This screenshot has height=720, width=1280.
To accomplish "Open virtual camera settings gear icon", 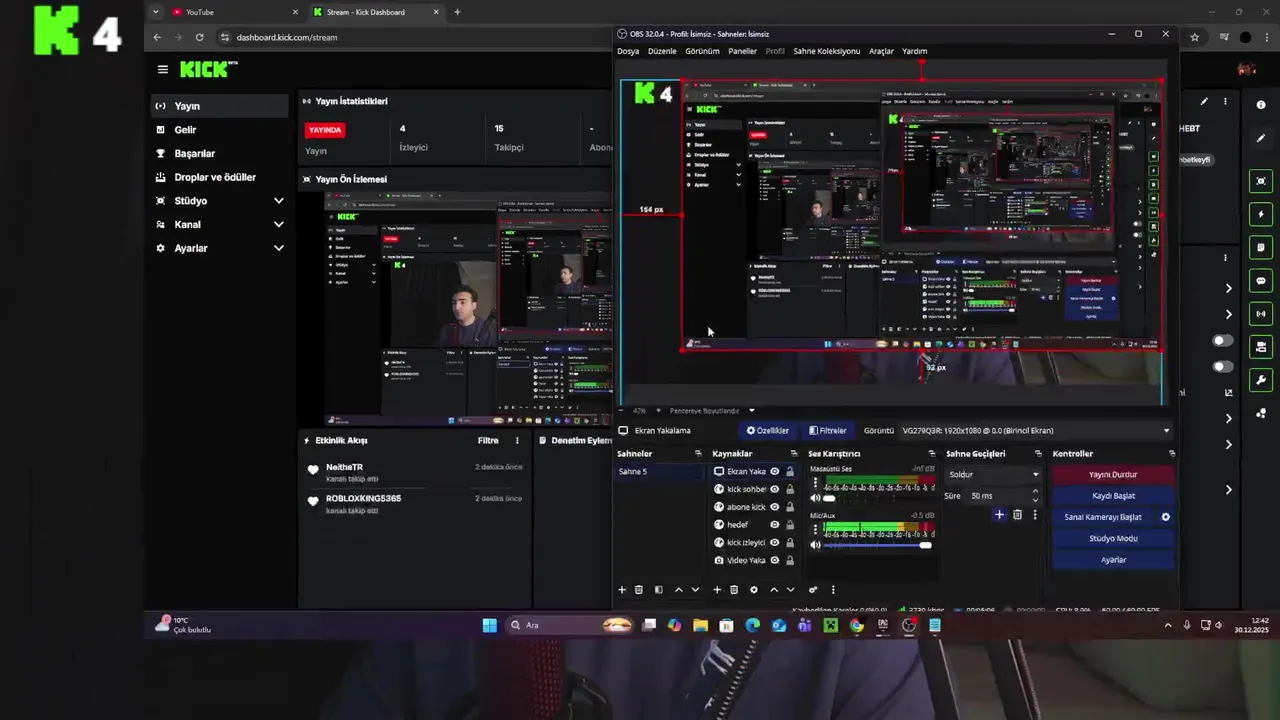I will [x=1165, y=517].
